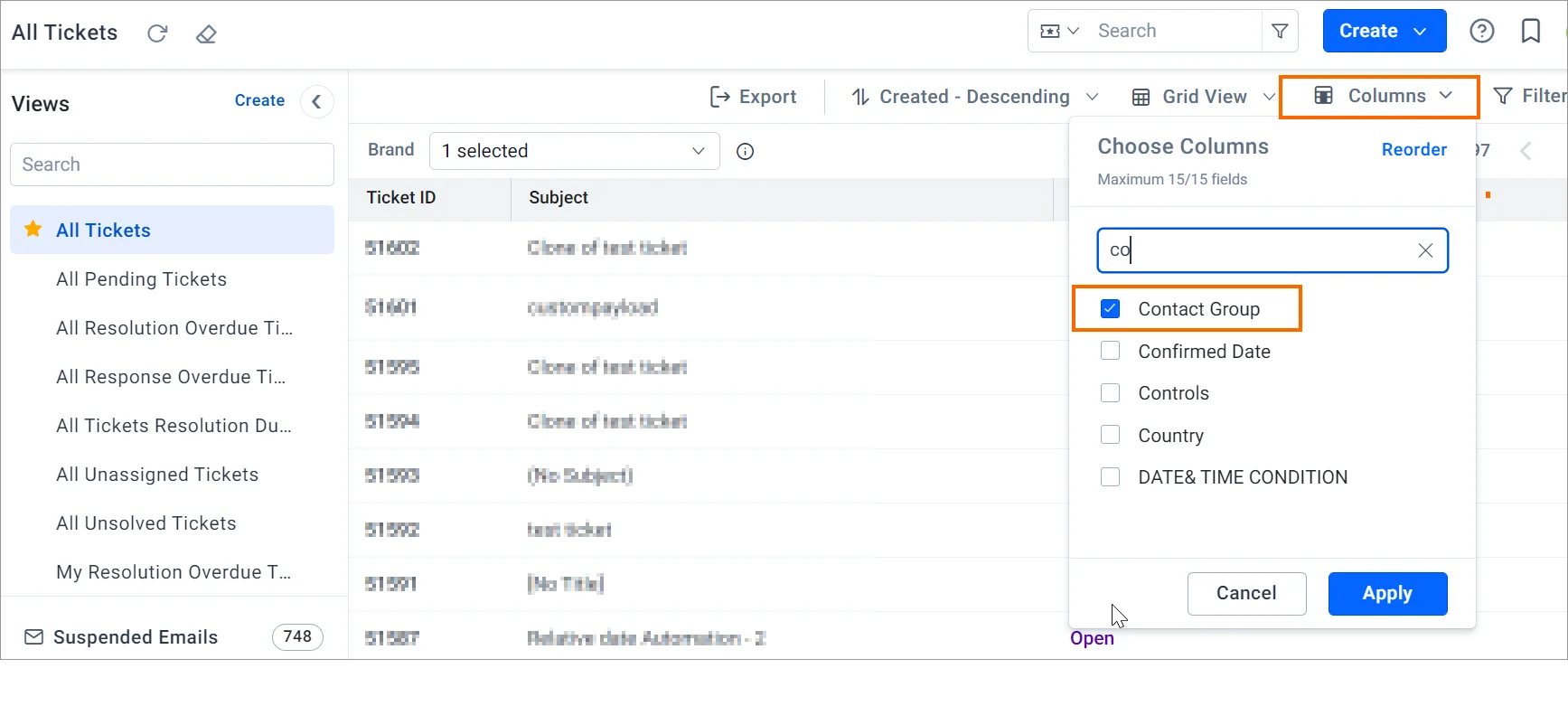This screenshot has width=1568, height=706.
Task: Clear the column search with X icon
Action: click(x=1425, y=250)
